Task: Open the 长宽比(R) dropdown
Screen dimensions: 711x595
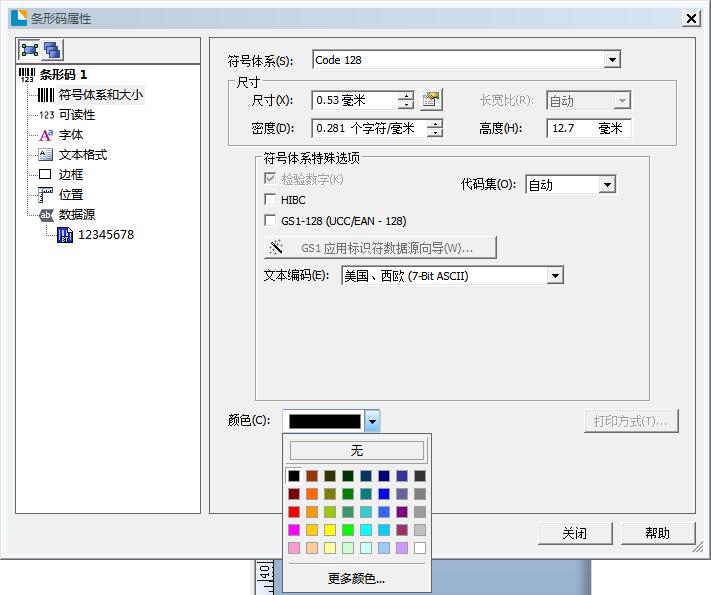Action: pyautogui.click(x=622, y=100)
